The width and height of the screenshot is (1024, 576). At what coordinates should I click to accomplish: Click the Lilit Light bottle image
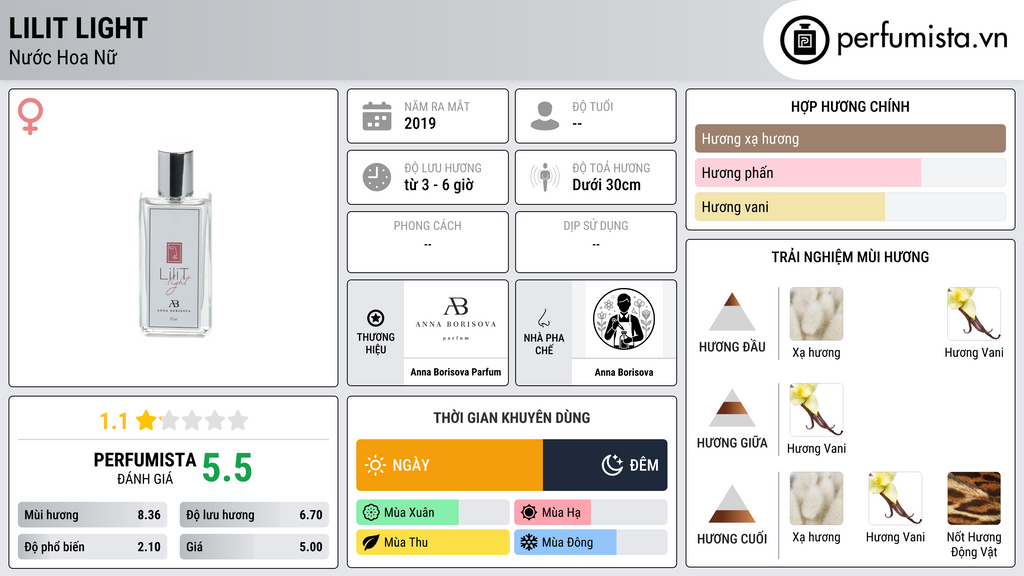(175, 242)
